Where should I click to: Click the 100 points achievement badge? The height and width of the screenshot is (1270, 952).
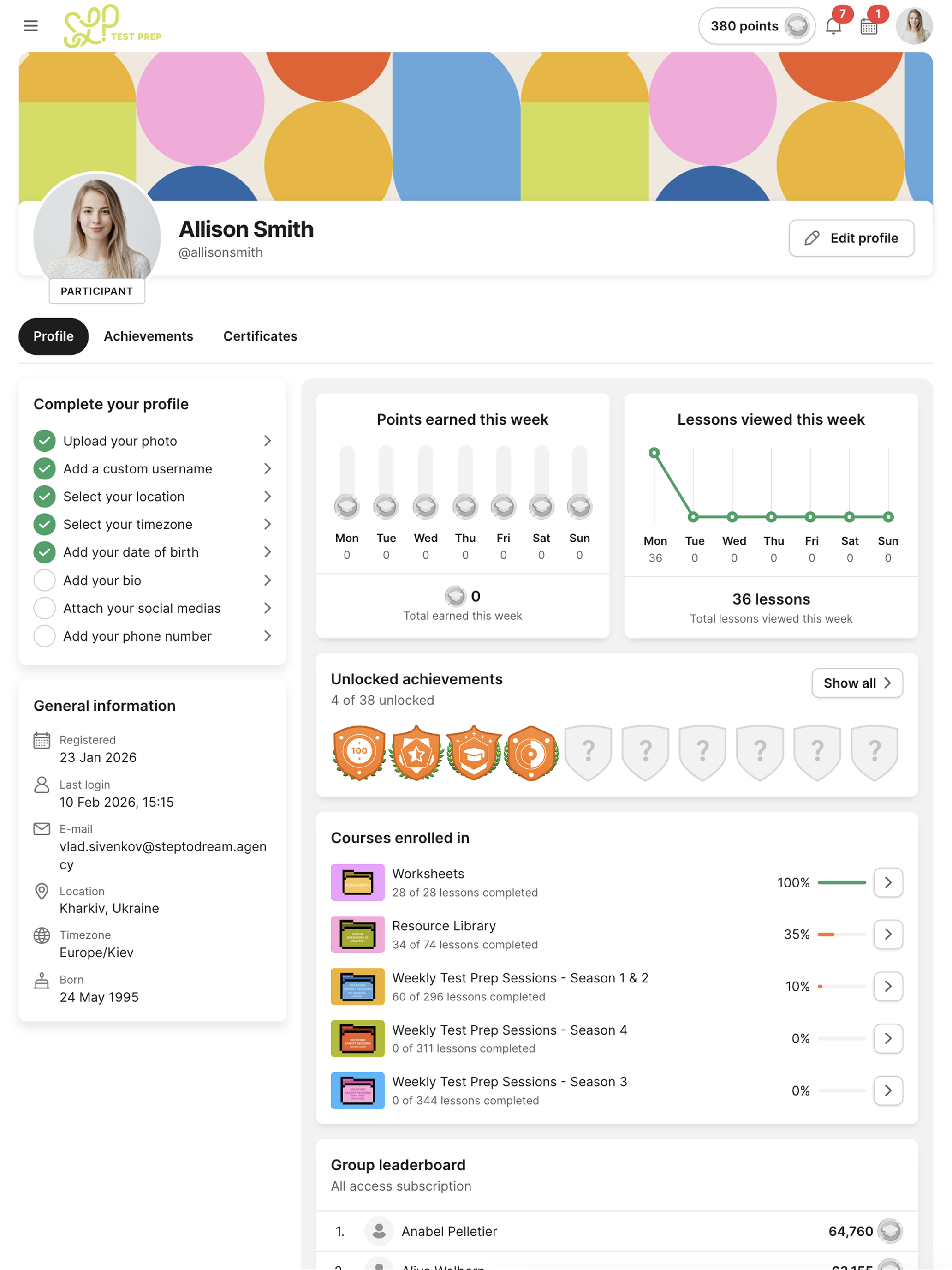[x=359, y=753]
